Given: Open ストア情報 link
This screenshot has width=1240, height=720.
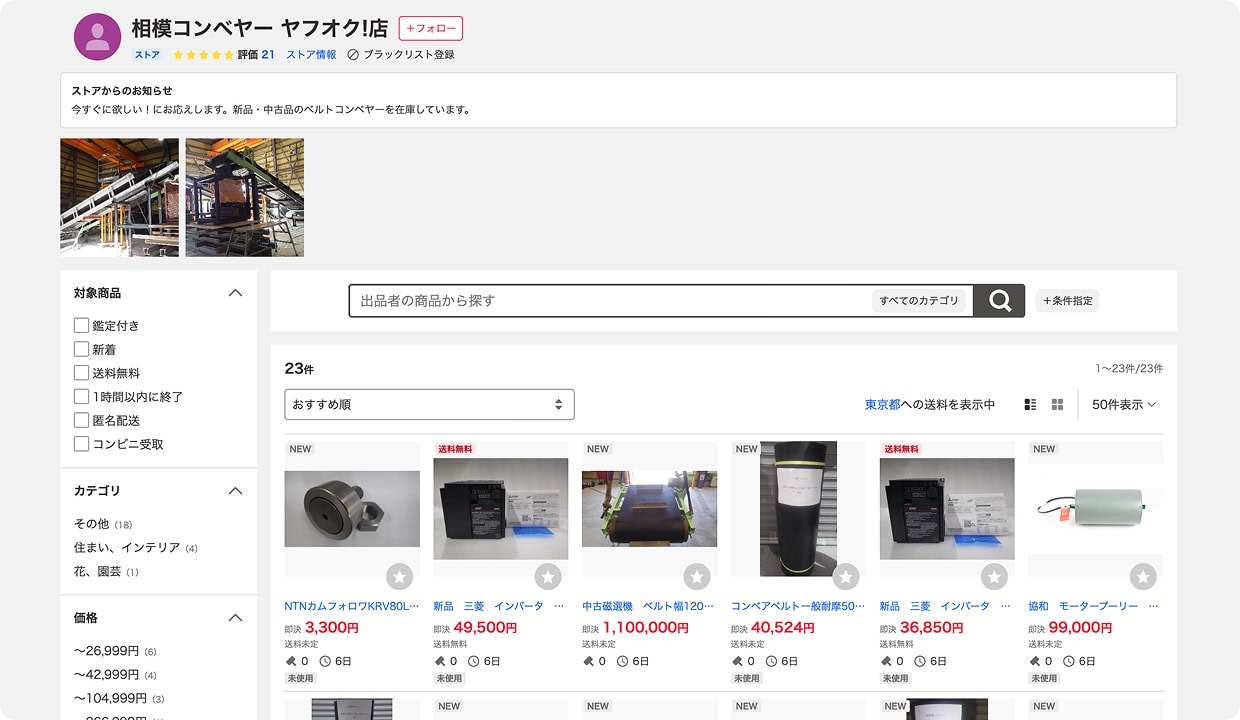Looking at the screenshot, I should pyautogui.click(x=311, y=55).
